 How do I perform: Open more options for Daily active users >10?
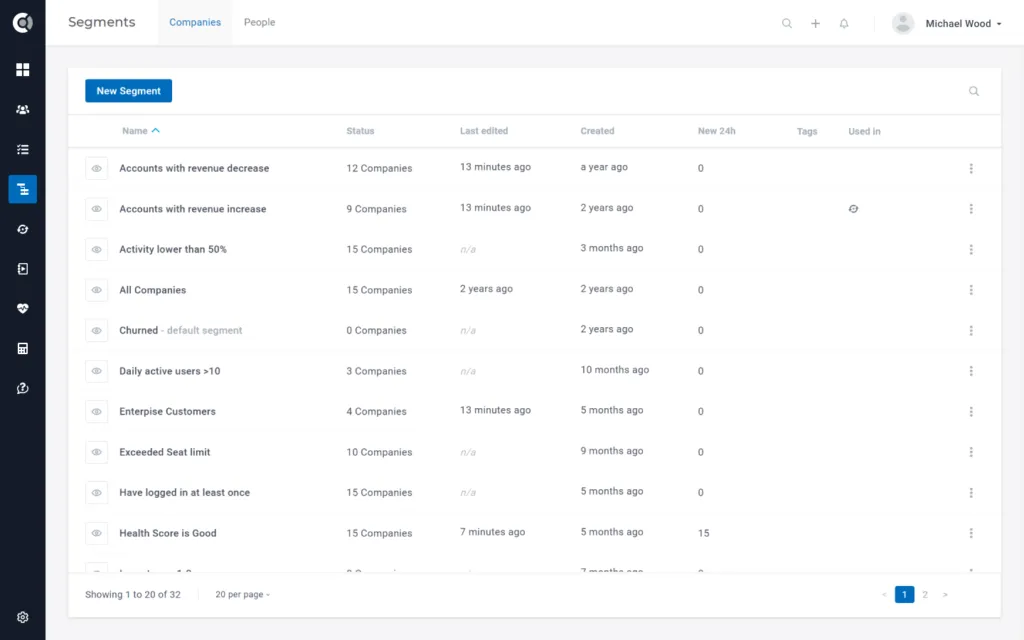pyautogui.click(x=971, y=371)
